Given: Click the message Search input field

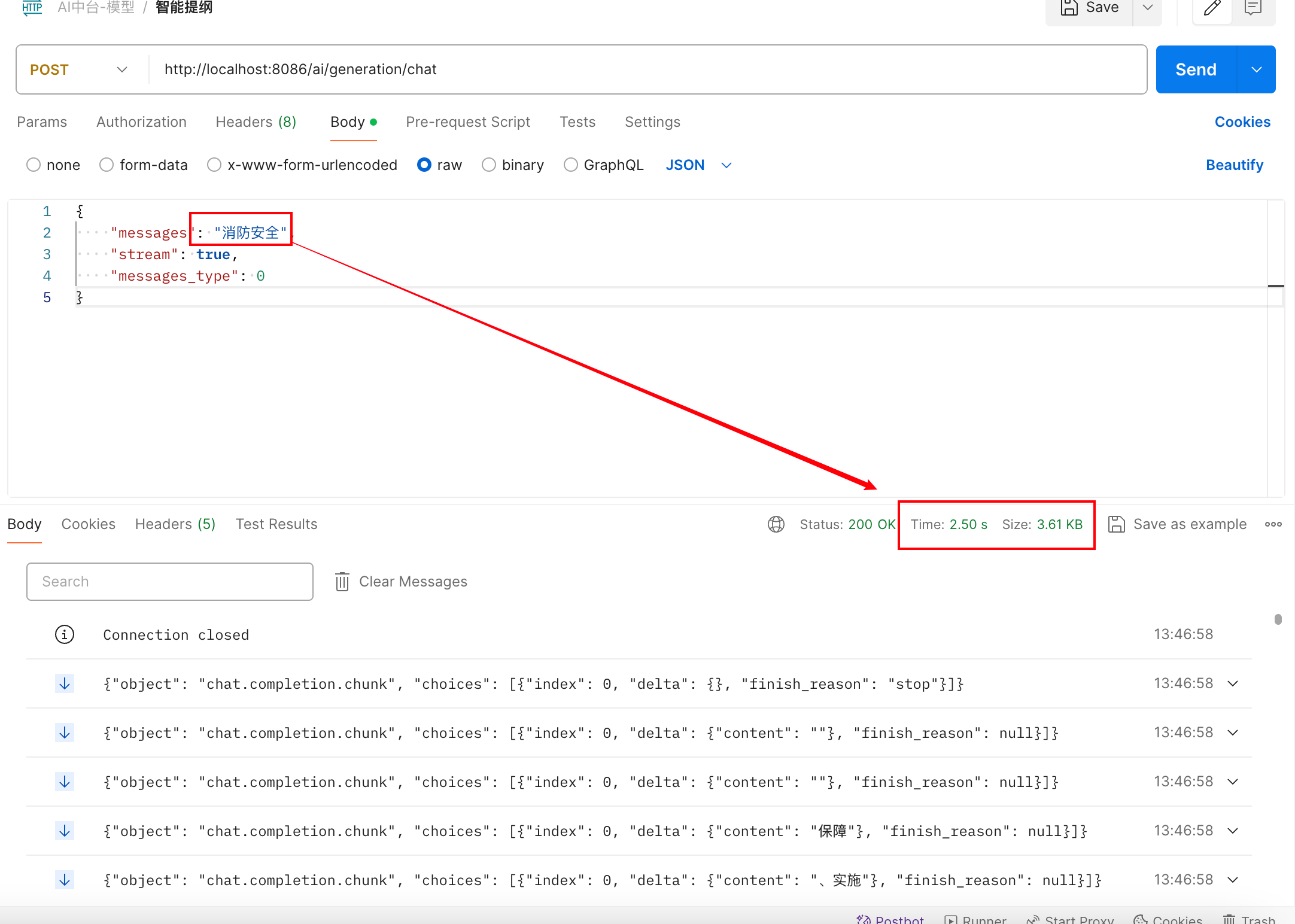Looking at the screenshot, I should 170,582.
